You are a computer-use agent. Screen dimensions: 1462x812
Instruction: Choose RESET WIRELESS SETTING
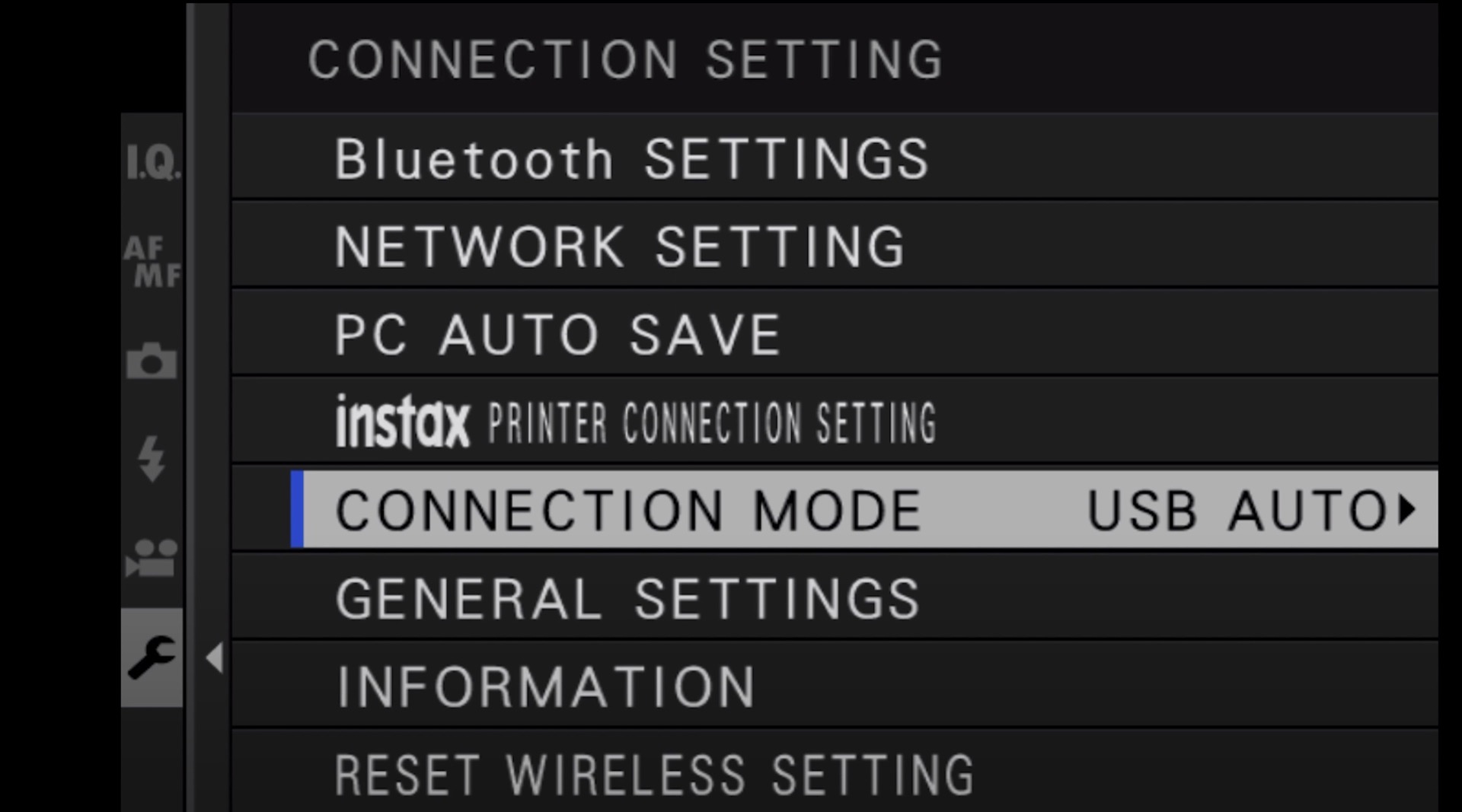pyautogui.click(x=655, y=775)
